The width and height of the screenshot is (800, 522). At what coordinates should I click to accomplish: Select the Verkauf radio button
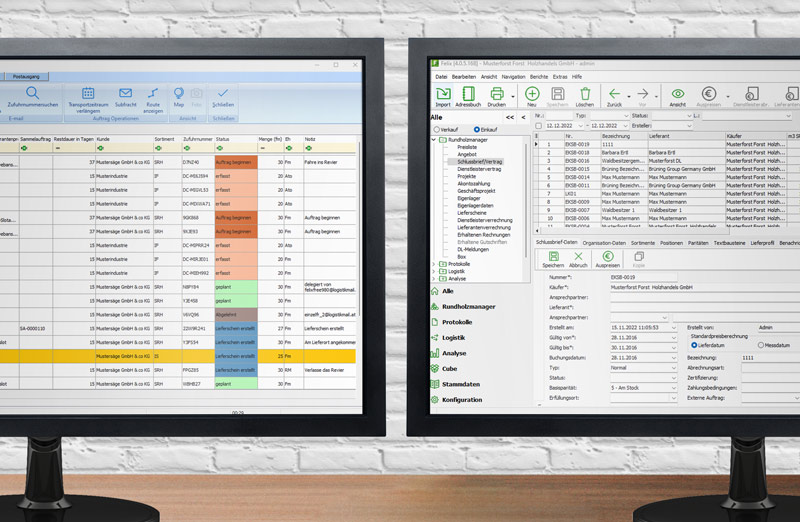tap(436, 129)
